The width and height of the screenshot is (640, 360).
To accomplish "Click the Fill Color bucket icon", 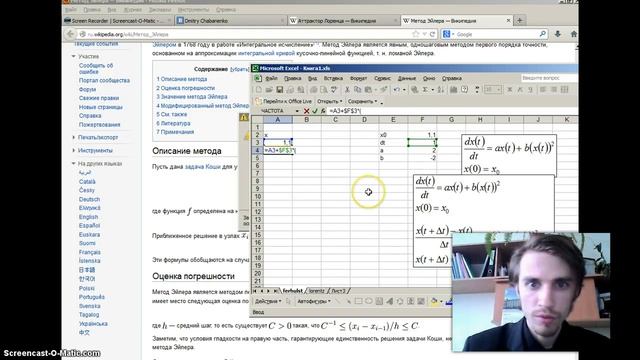I will (x=434, y=301).
